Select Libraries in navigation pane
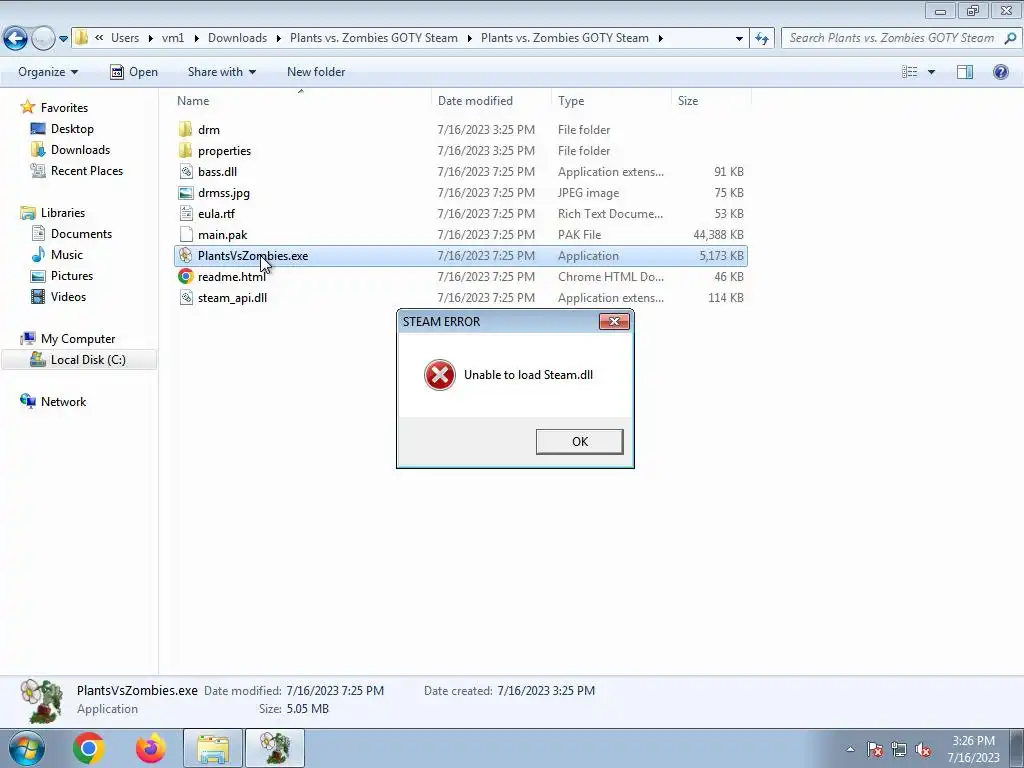 point(63,213)
